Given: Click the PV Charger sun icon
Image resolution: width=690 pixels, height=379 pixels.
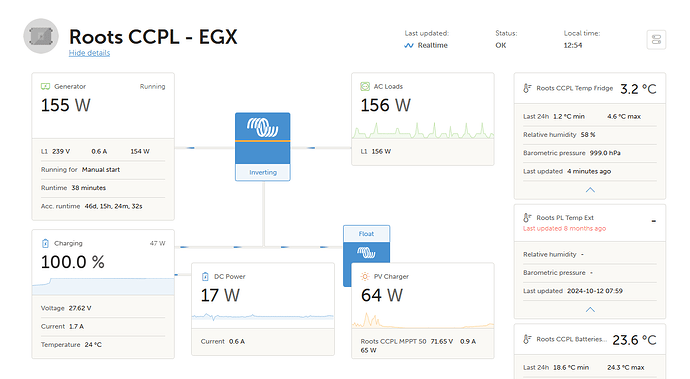Looking at the screenshot, I should (x=365, y=276).
